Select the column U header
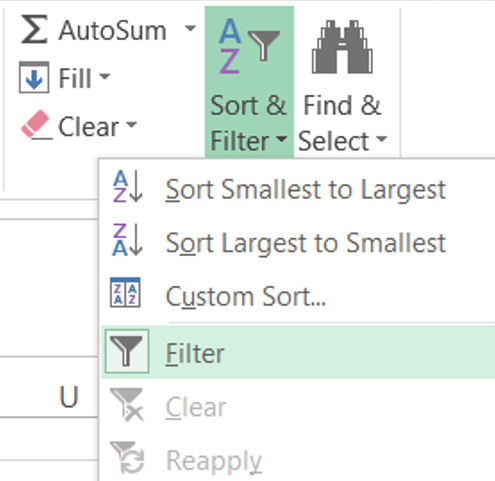 click(x=69, y=397)
